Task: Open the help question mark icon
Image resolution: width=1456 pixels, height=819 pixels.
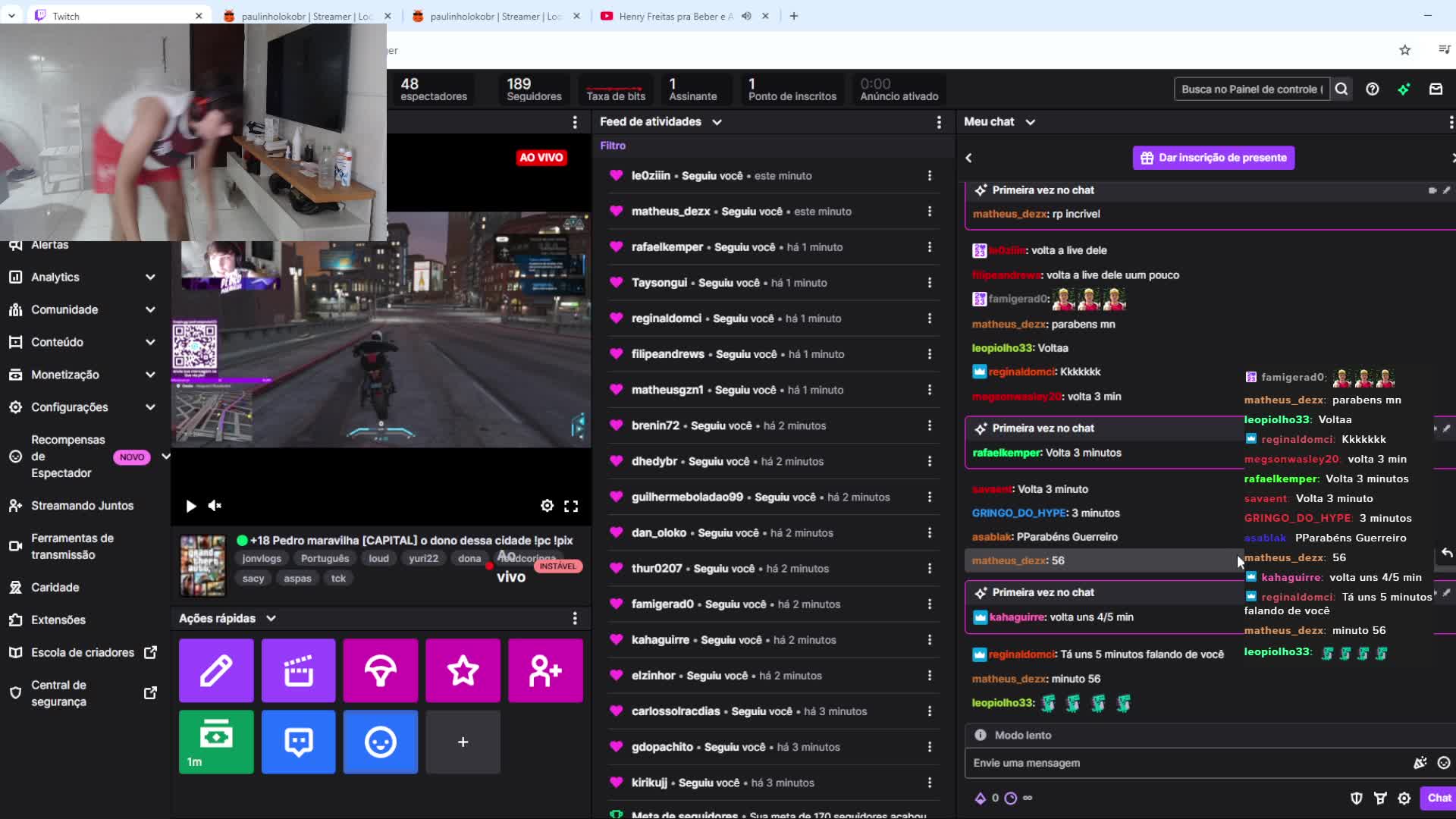Action: [1373, 89]
